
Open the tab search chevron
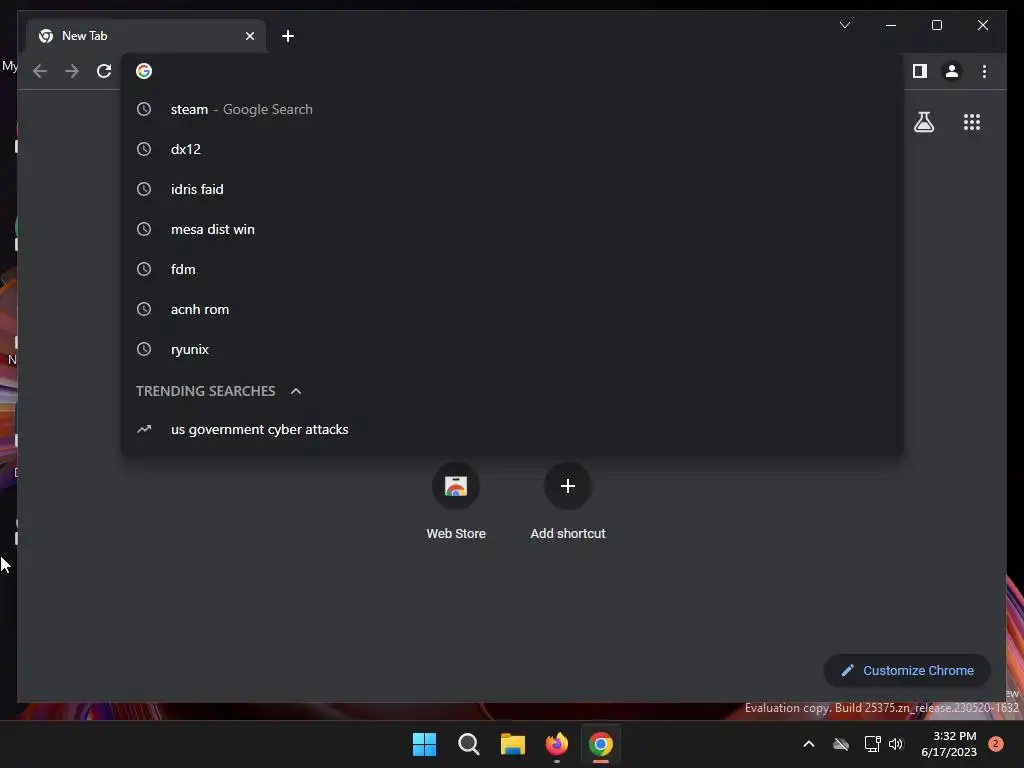click(844, 25)
